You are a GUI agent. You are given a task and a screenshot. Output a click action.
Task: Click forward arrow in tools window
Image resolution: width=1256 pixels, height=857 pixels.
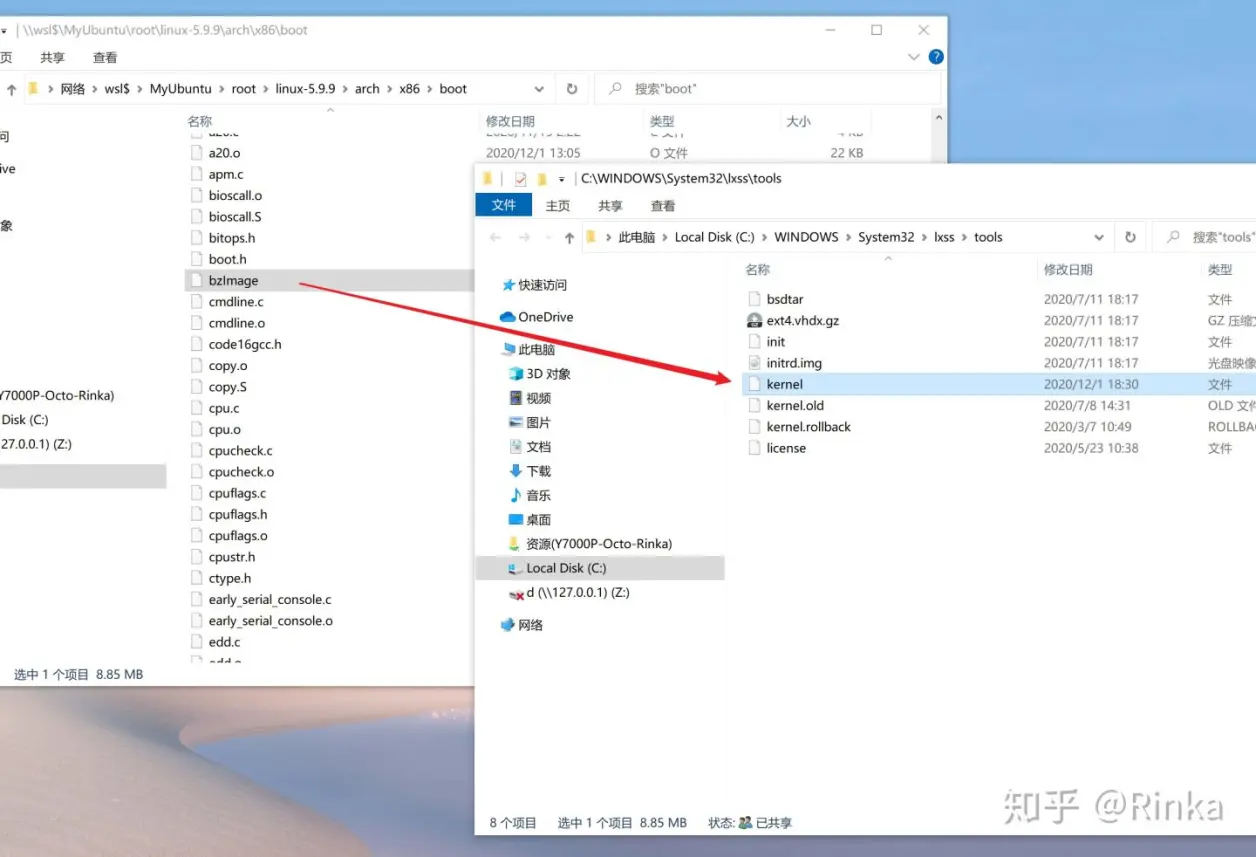click(x=525, y=237)
